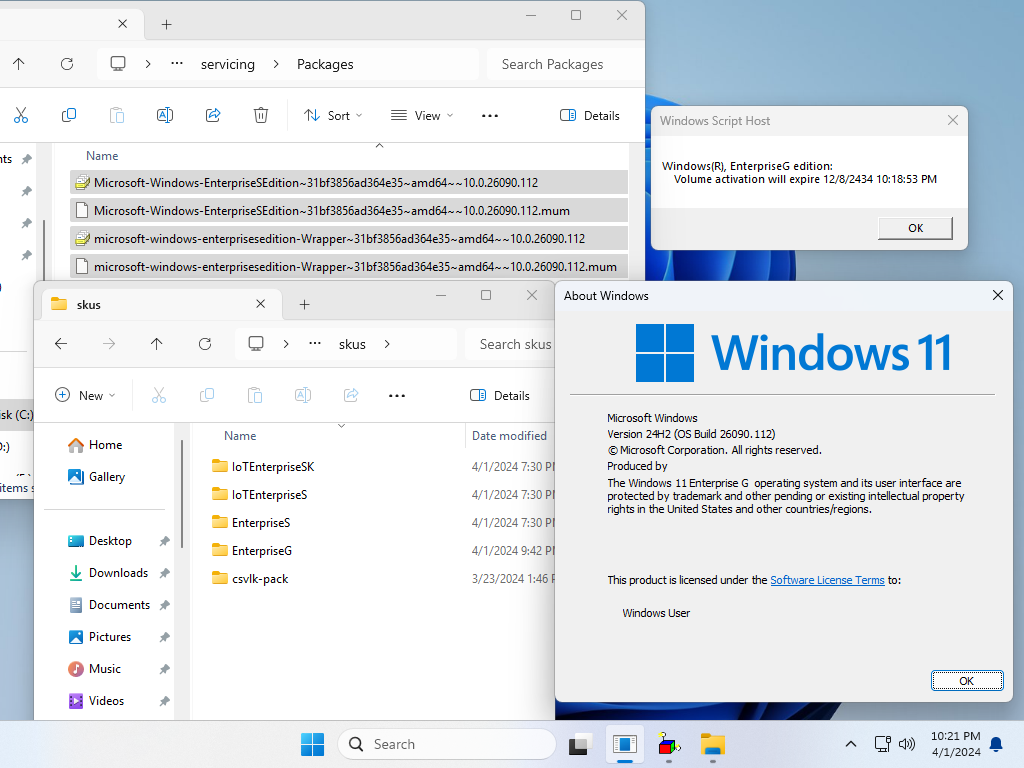Click Name column header in skus window

coord(240,436)
